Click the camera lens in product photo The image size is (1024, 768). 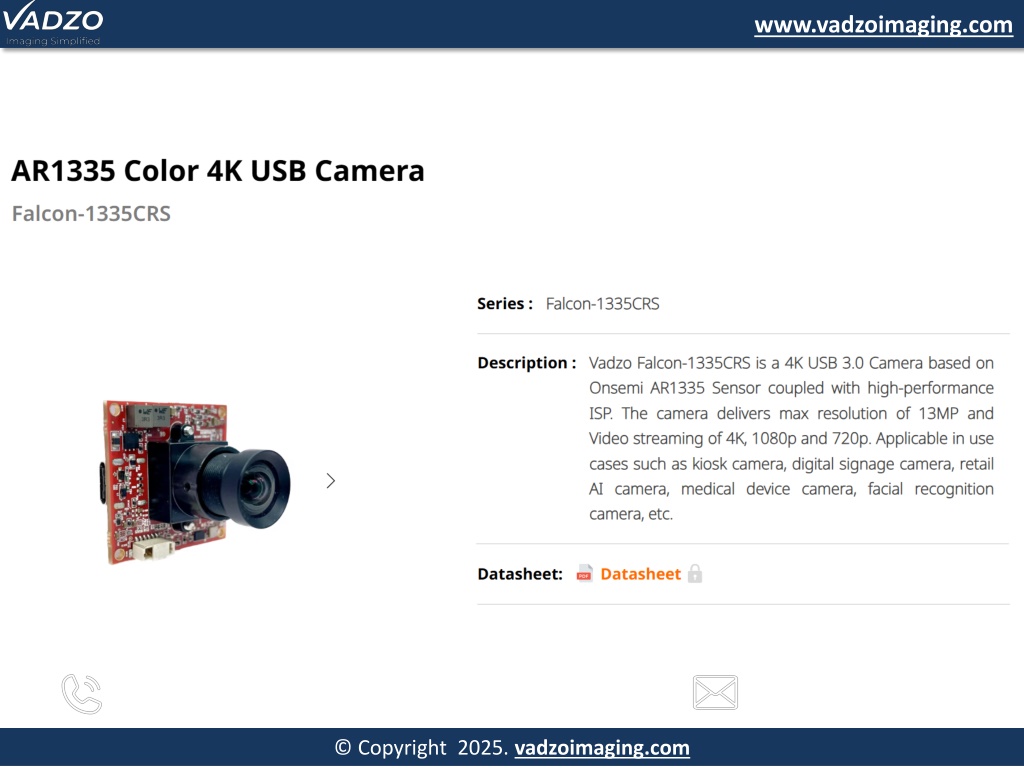point(251,487)
